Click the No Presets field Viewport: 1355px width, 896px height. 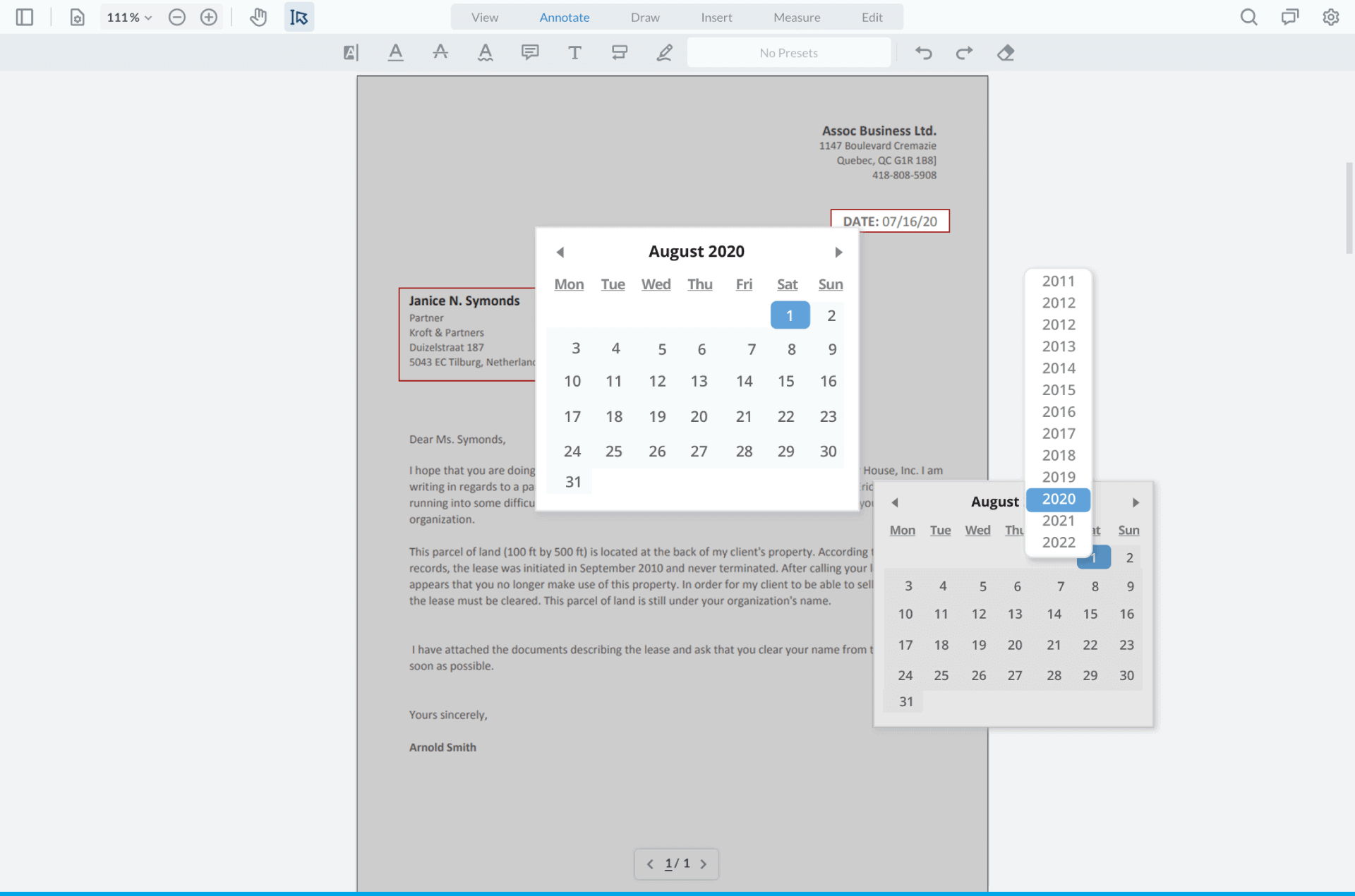(788, 52)
